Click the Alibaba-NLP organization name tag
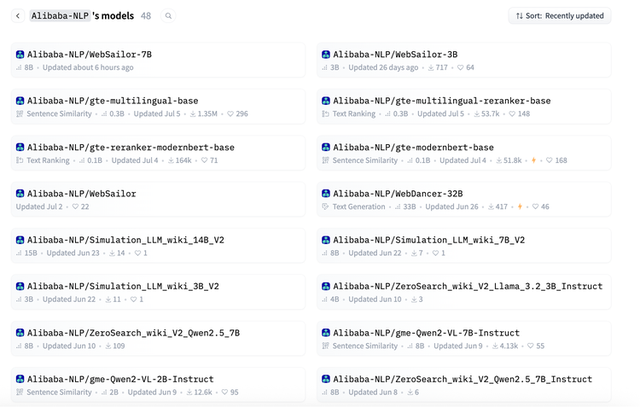The width and height of the screenshot is (640, 407). click(x=60, y=16)
